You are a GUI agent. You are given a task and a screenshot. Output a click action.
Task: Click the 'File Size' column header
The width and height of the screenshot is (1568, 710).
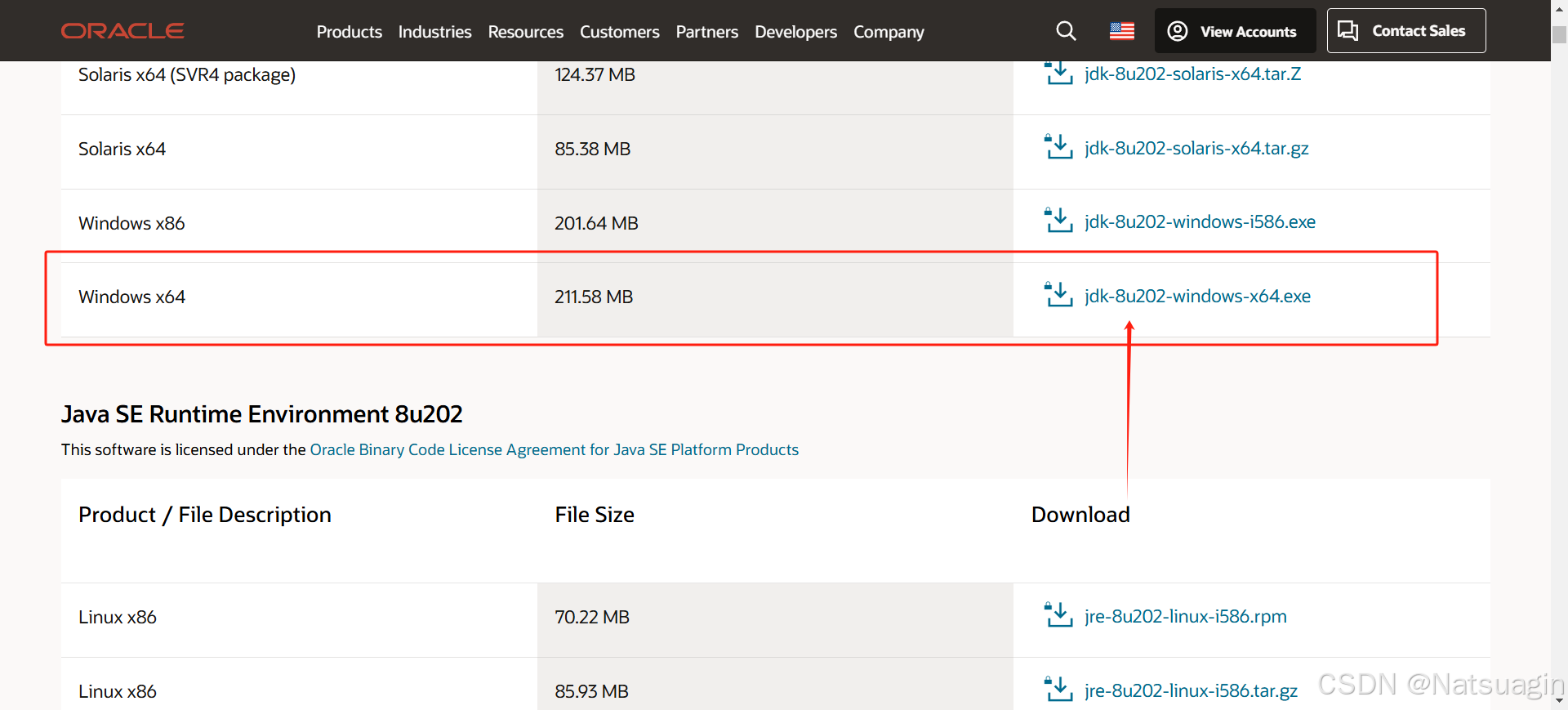tap(595, 515)
